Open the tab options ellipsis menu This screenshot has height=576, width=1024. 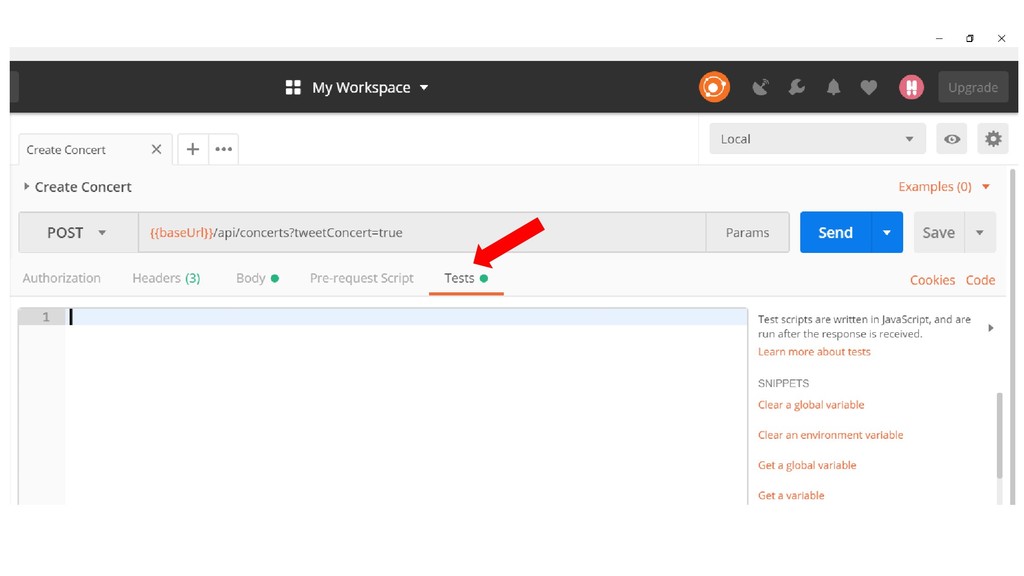click(x=223, y=149)
